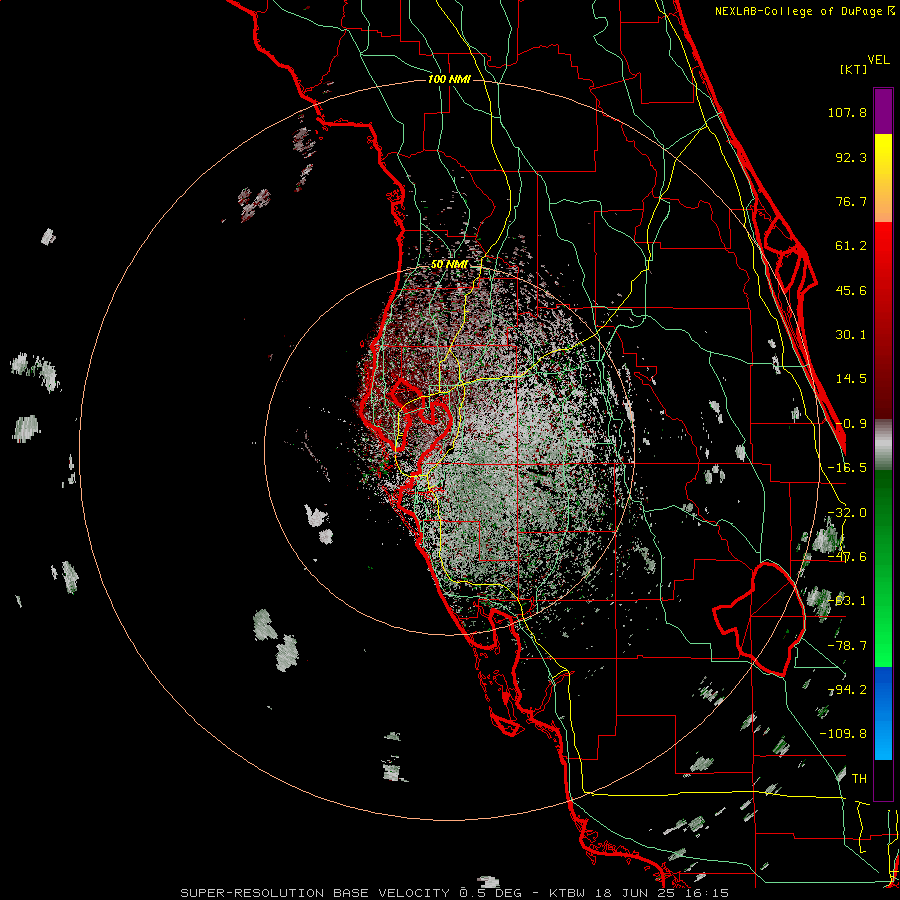The image size is (900, 900).
Task: Click the [KT] units label
Action: click(854, 69)
